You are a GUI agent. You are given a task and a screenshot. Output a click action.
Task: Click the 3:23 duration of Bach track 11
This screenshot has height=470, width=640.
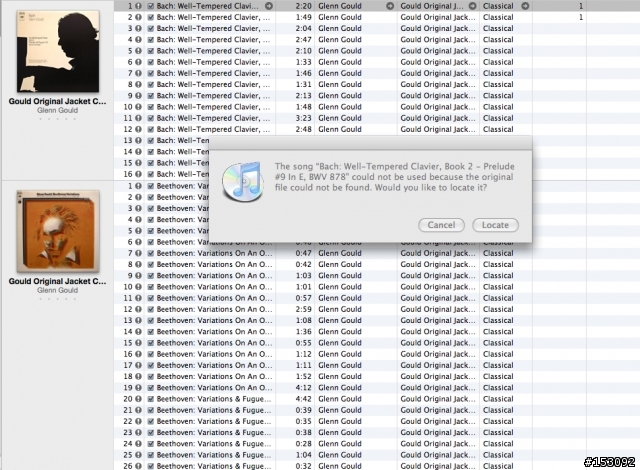pos(304,118)
